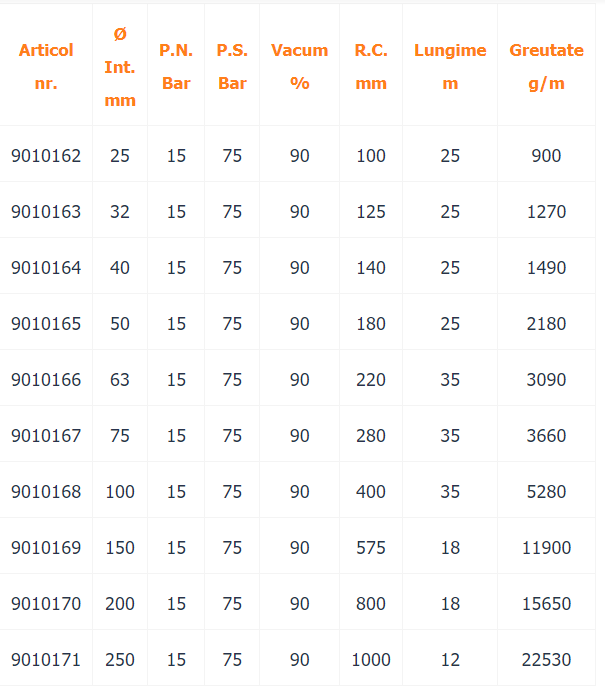Click the Greutate g/m header
Screen dimensions: 605x693
coord(546,67)
